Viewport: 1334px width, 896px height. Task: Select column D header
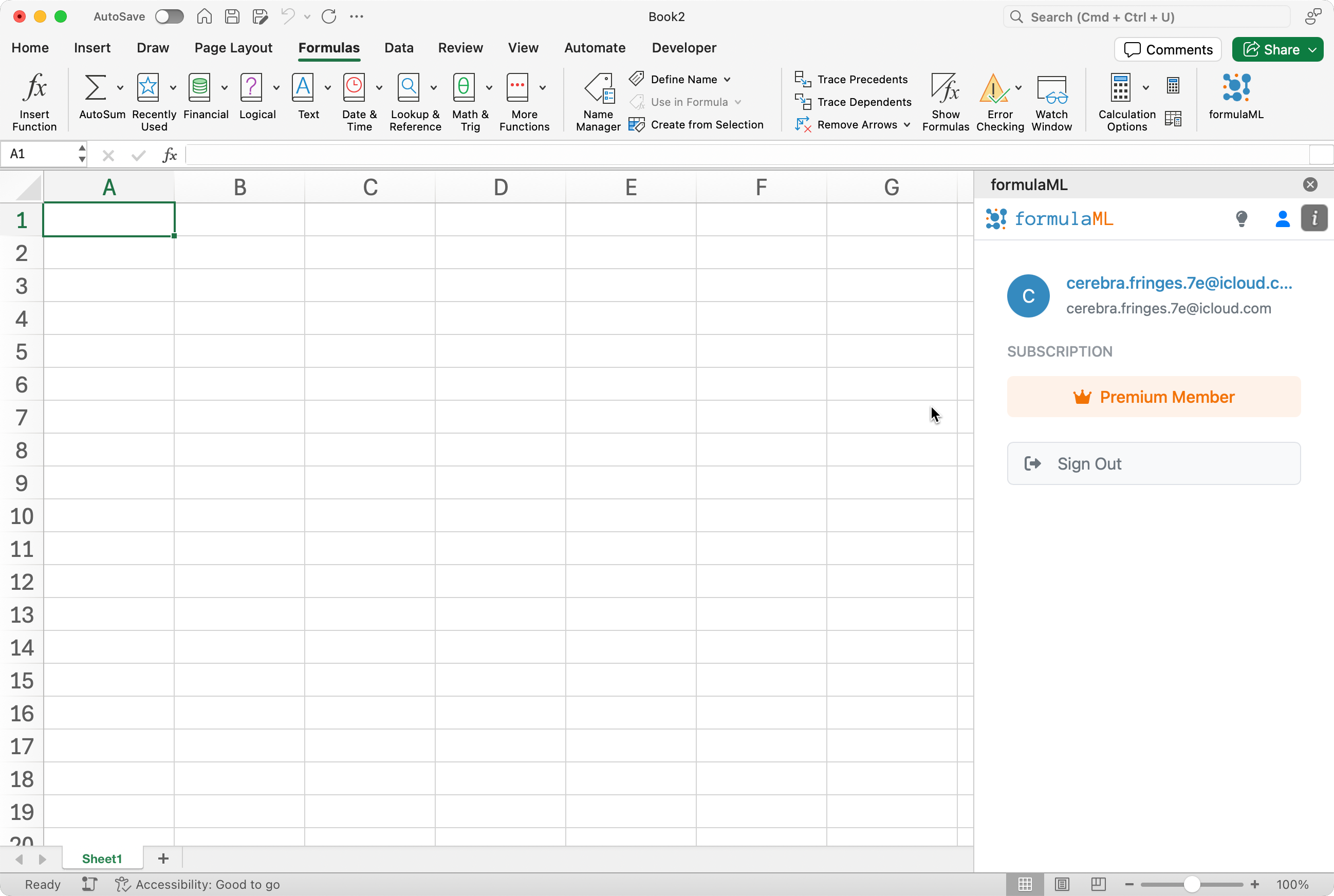tap(500, 187)
